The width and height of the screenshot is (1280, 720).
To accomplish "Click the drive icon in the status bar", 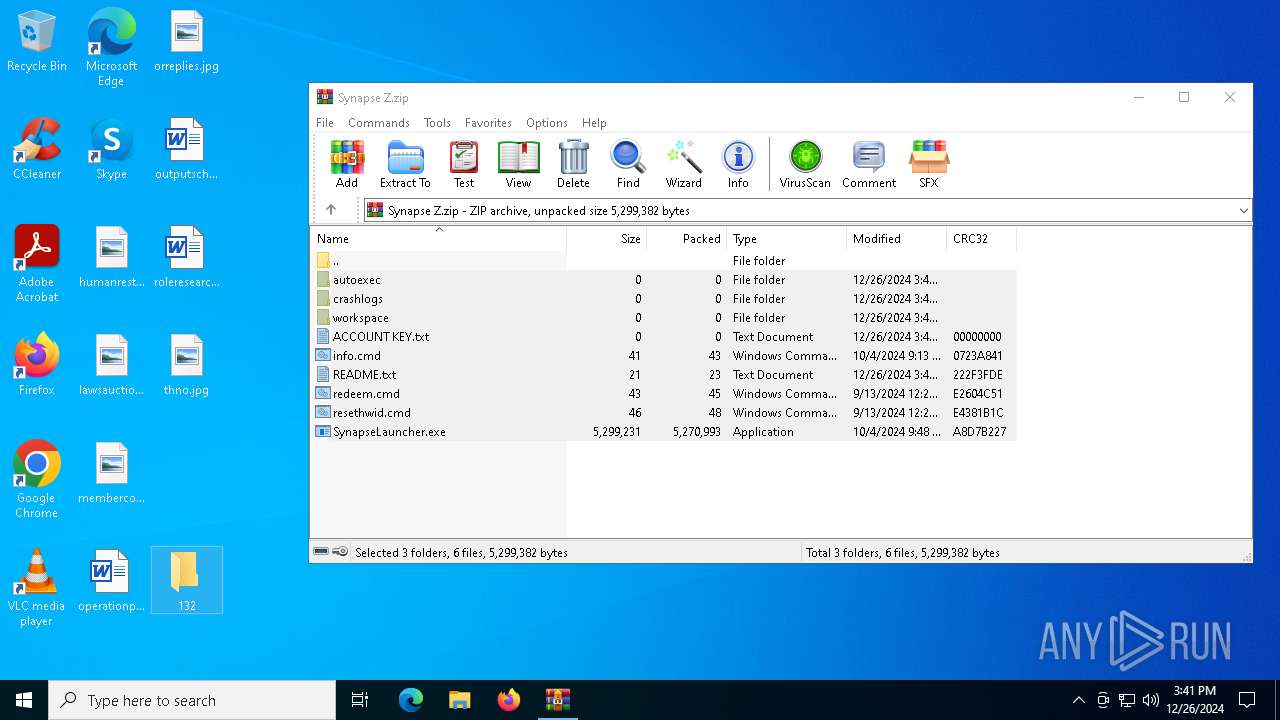I will (x=321, y=552).
